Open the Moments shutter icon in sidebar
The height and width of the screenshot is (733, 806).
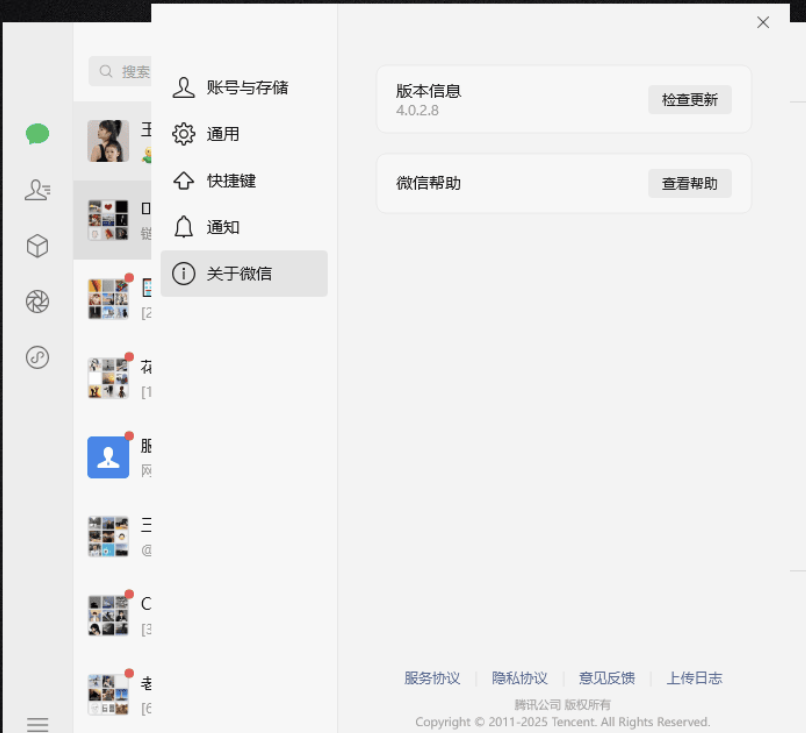click(38, 302)
